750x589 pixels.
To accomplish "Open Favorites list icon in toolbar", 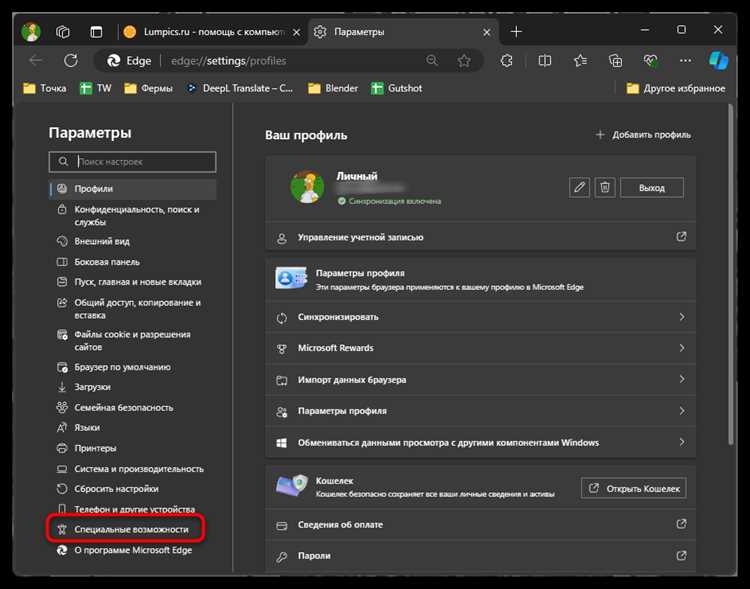I will click(580, 61).
